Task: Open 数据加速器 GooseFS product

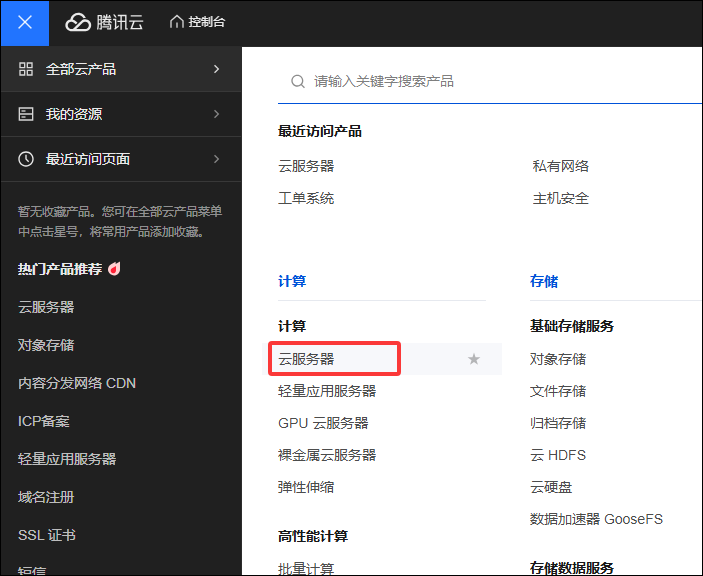Action: click(596, 519)
